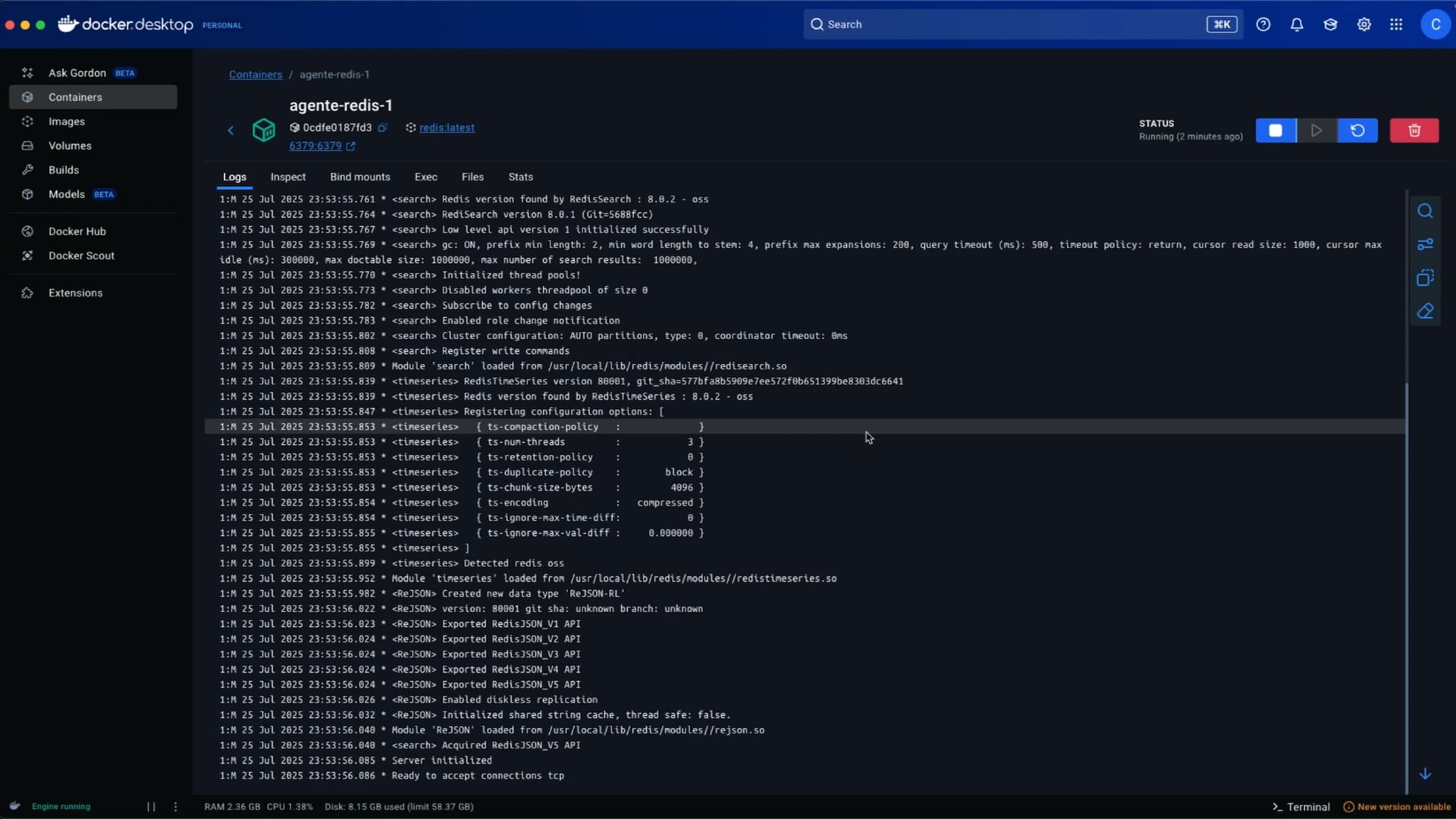1456x819 pixels.
Task: Switch to the Inspect tab
Action: coord(287,177)
